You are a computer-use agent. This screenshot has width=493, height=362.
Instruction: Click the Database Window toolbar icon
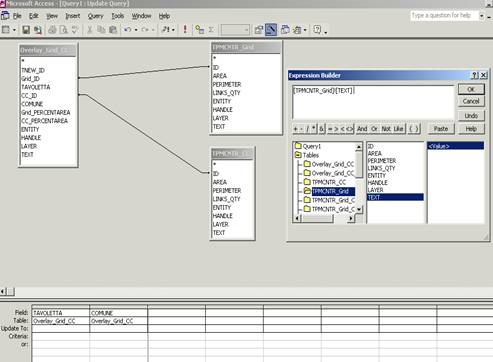tap(285, 30)
